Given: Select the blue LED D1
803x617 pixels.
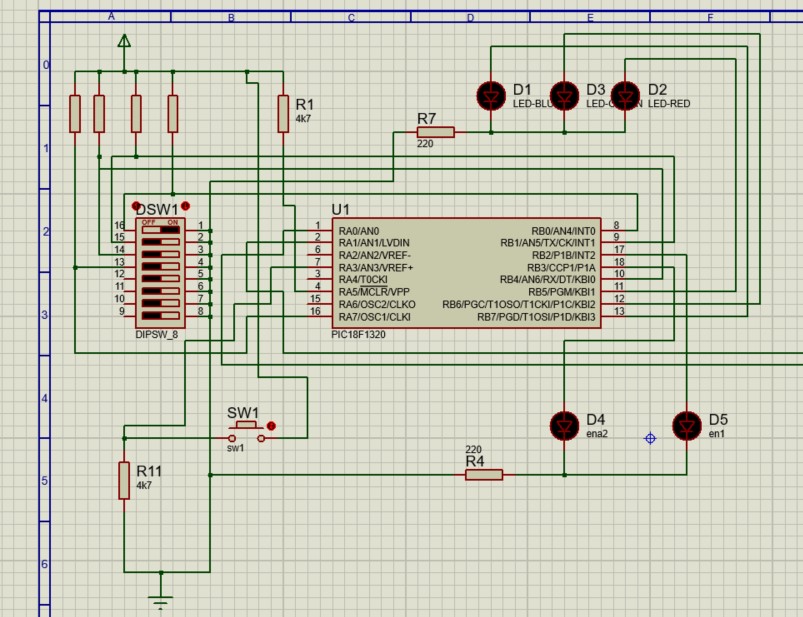Looking at the screenshot, I should click(490, 95).
